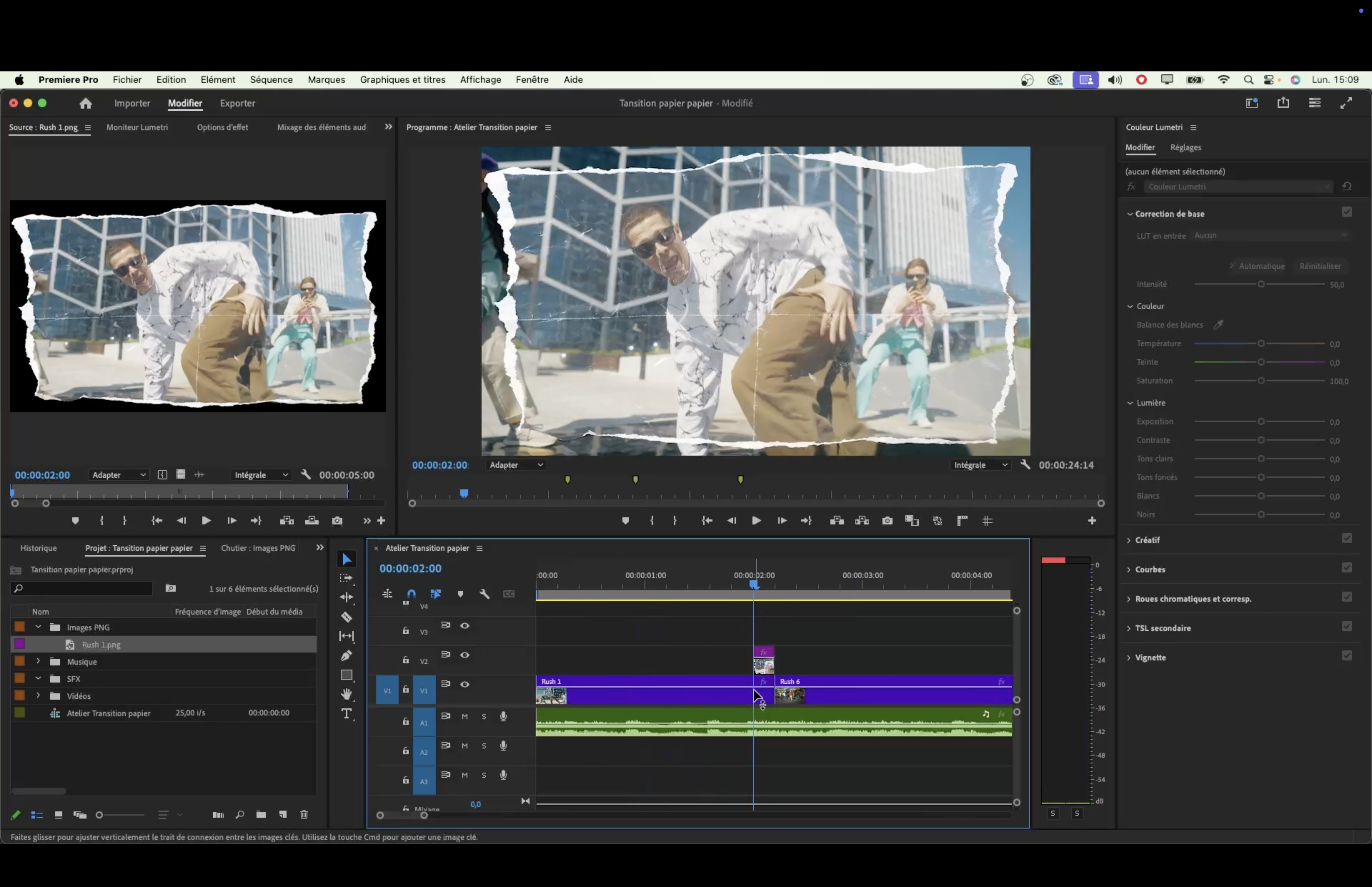This screenshot has width=1372, height=887.
Task: Play the Program monitor sequence
Action: [x=756, y=521]
